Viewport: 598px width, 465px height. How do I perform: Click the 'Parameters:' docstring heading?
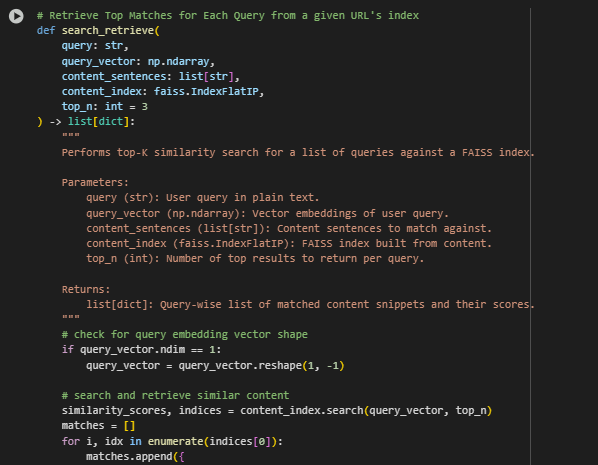click(x=95, y=182)
